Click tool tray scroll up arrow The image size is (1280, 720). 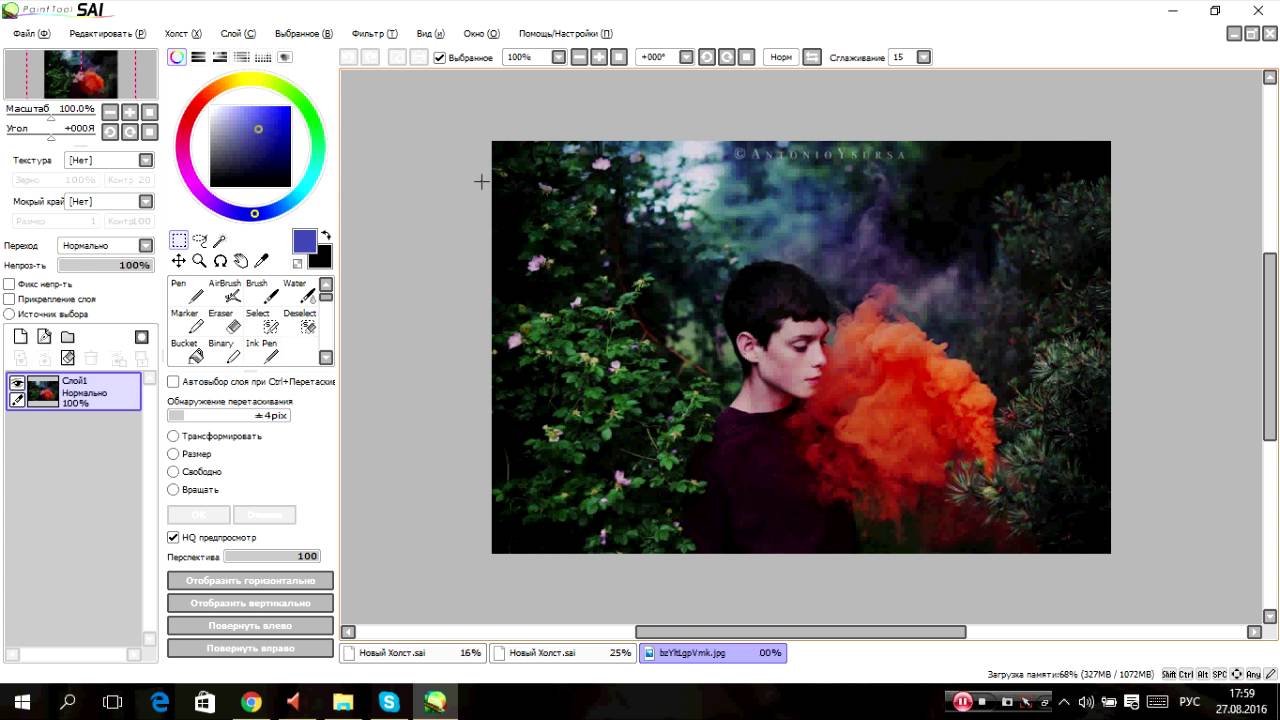(x=326, y=285)
